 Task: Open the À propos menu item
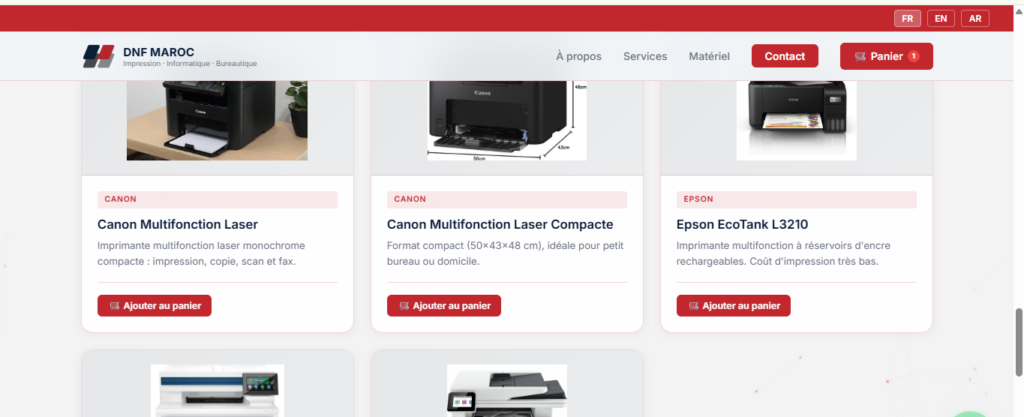tap(579, 57)
